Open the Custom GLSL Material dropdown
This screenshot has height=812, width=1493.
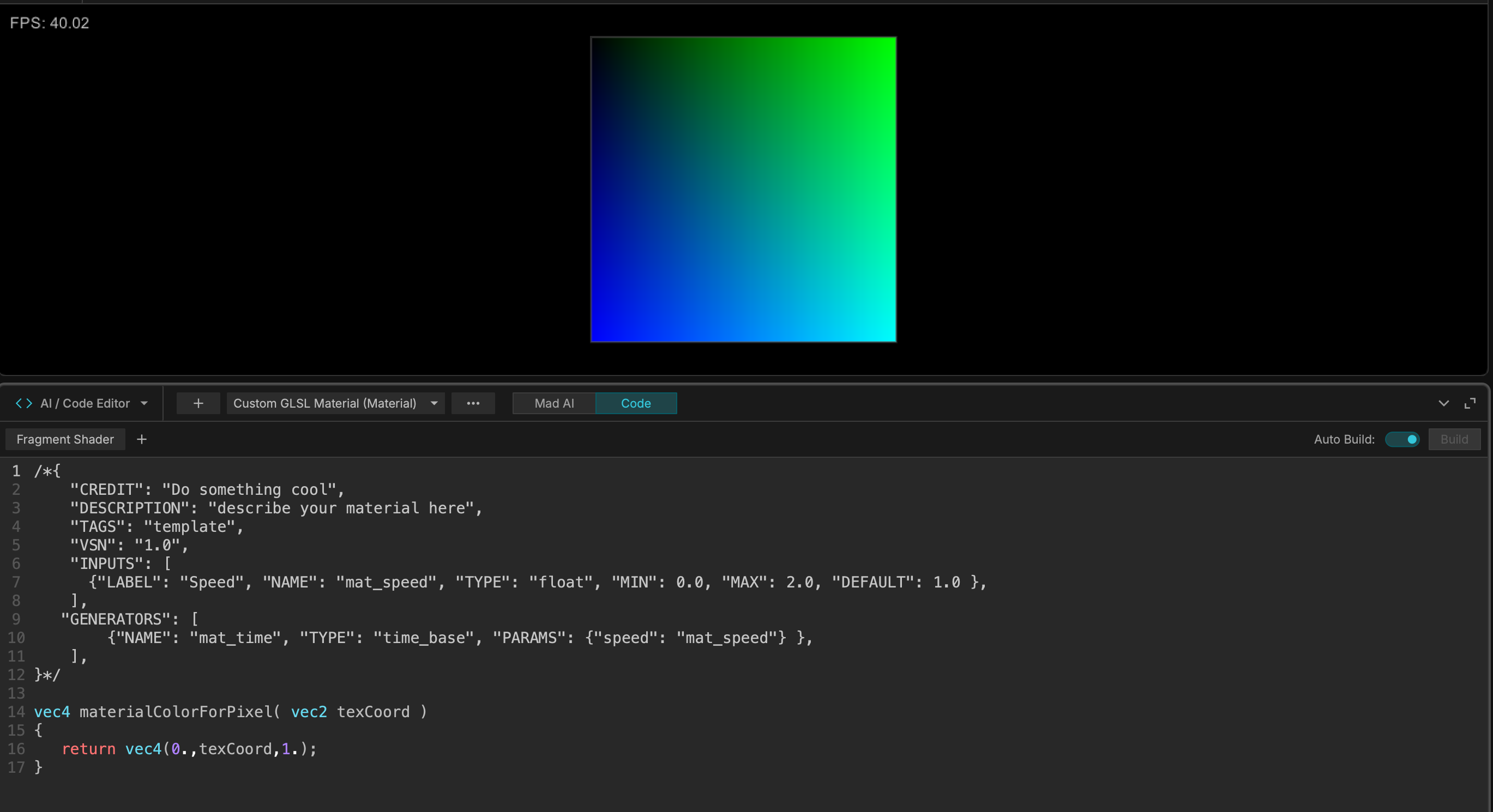[x=335, y=403]
